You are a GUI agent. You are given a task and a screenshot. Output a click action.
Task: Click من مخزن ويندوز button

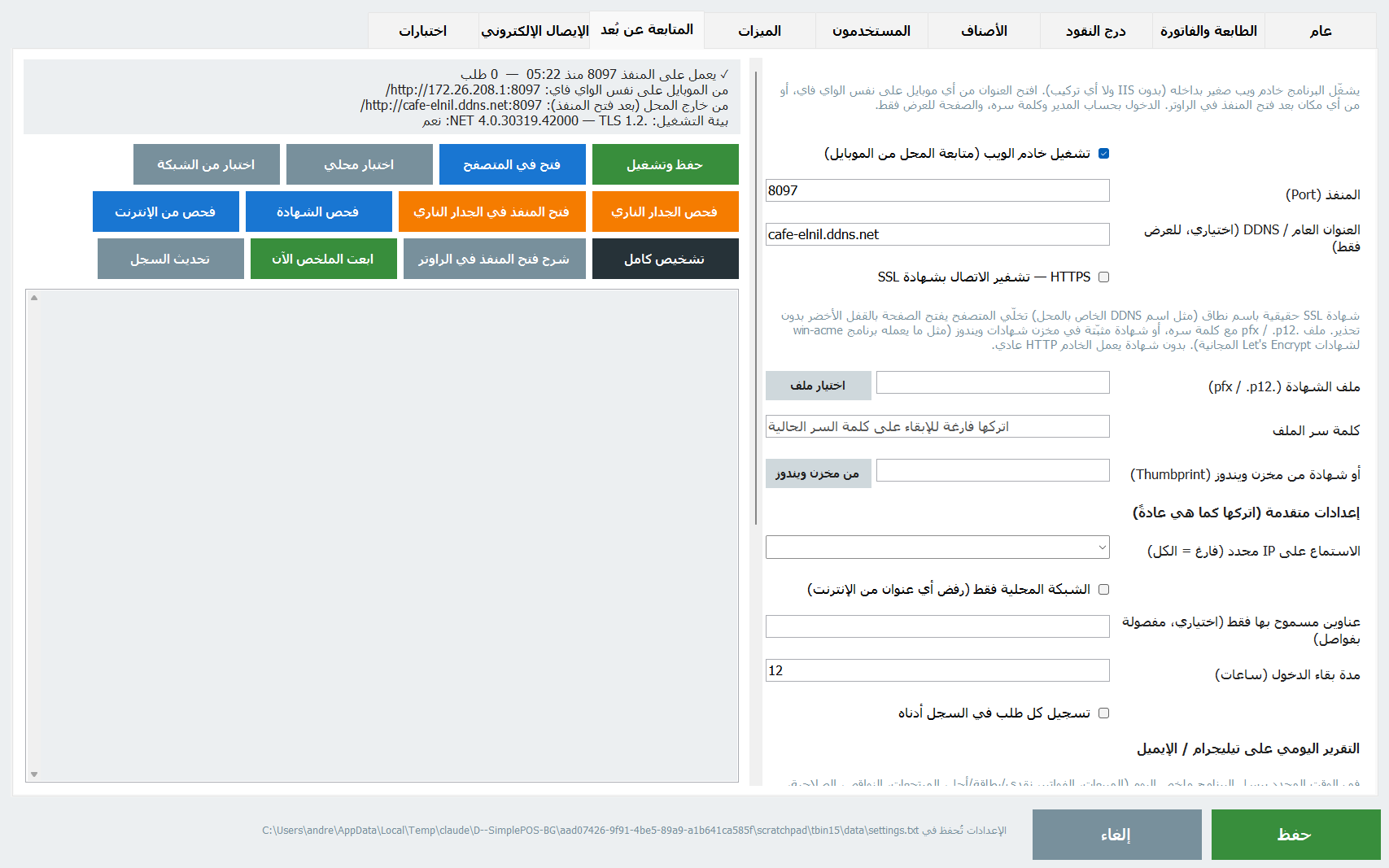[819, 473]
